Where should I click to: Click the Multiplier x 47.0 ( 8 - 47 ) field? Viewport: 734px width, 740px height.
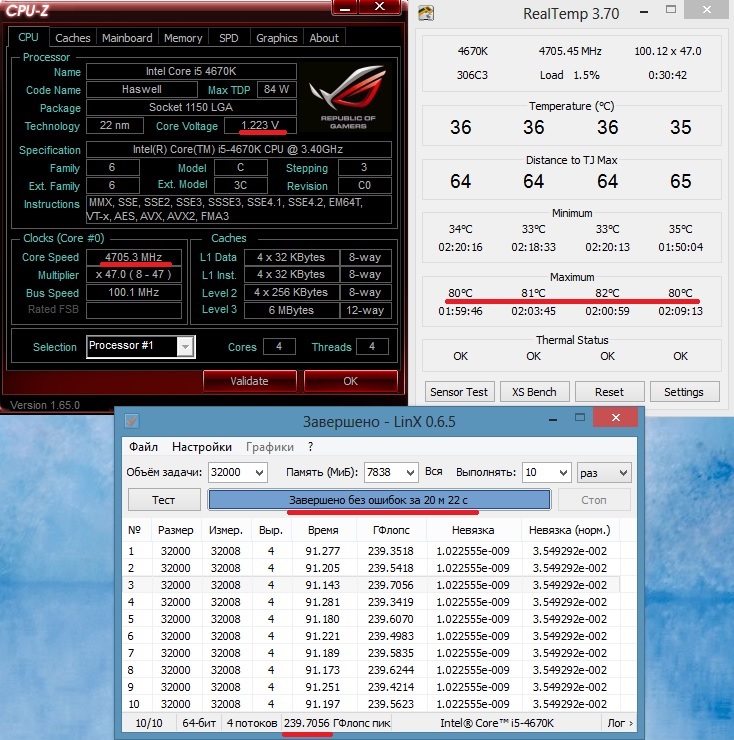coord(134,274)
